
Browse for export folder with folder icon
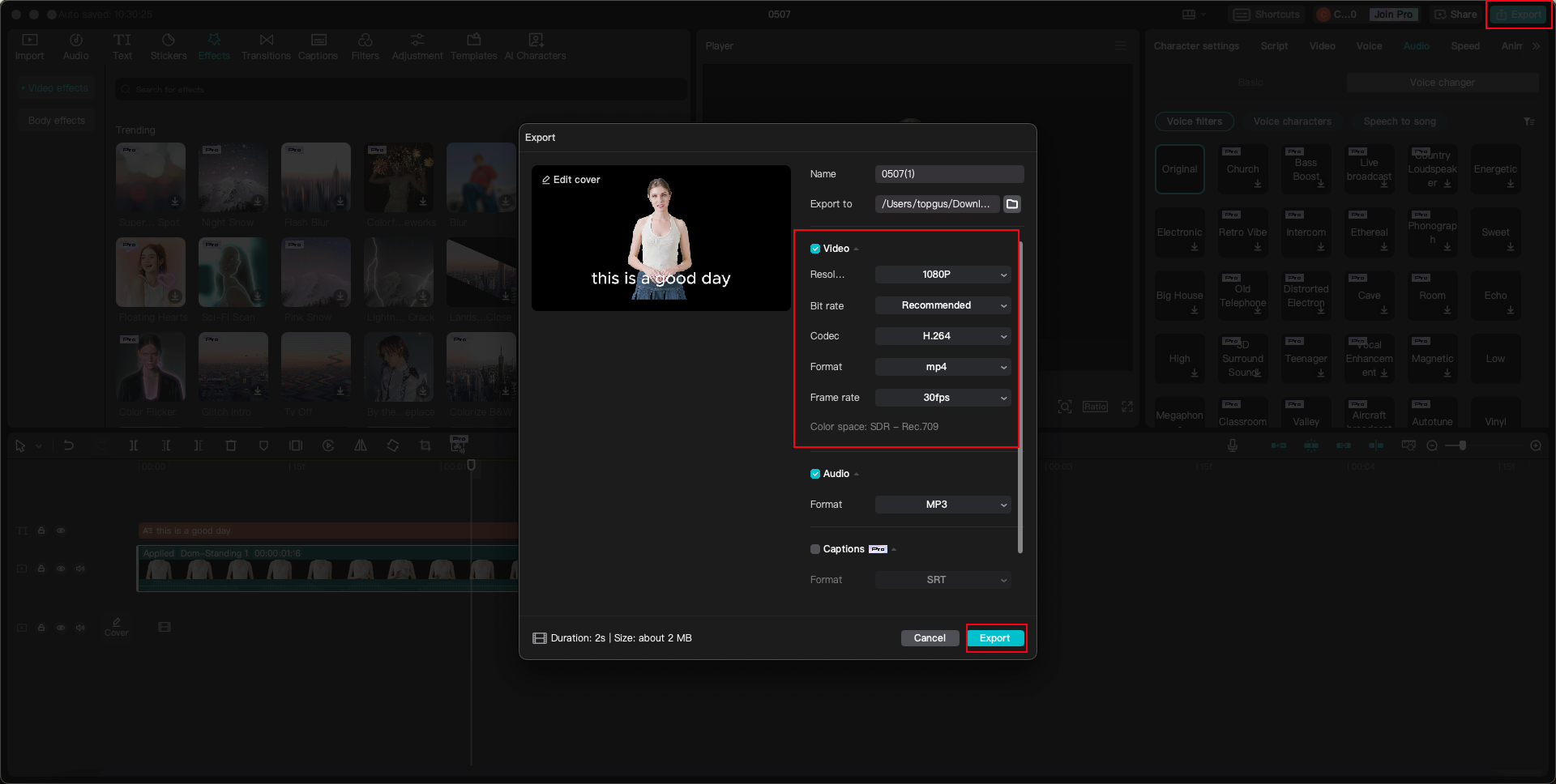[x=1012, y=204]
